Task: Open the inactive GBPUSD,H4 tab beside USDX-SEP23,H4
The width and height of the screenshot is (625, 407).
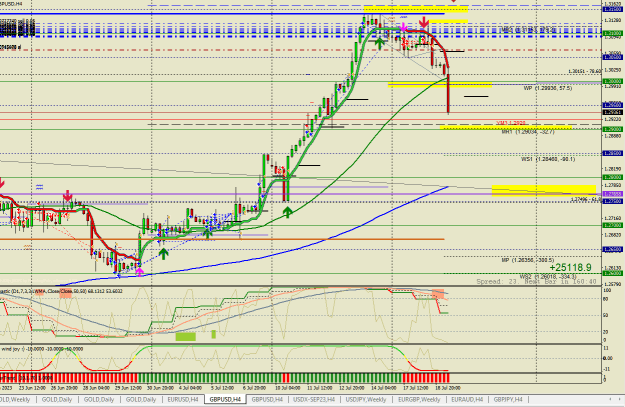Action: click(267, 399)
